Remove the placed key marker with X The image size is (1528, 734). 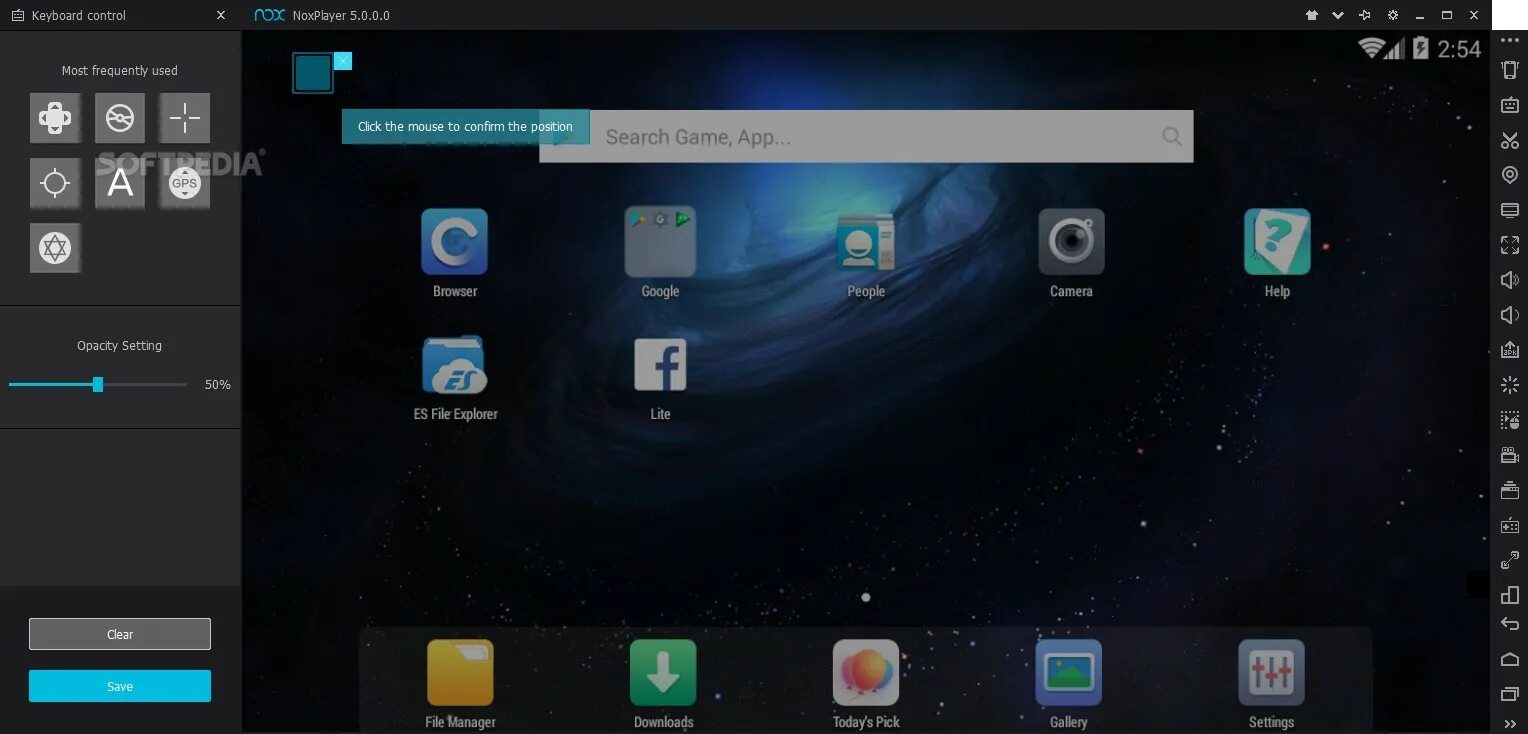(343, 61)
